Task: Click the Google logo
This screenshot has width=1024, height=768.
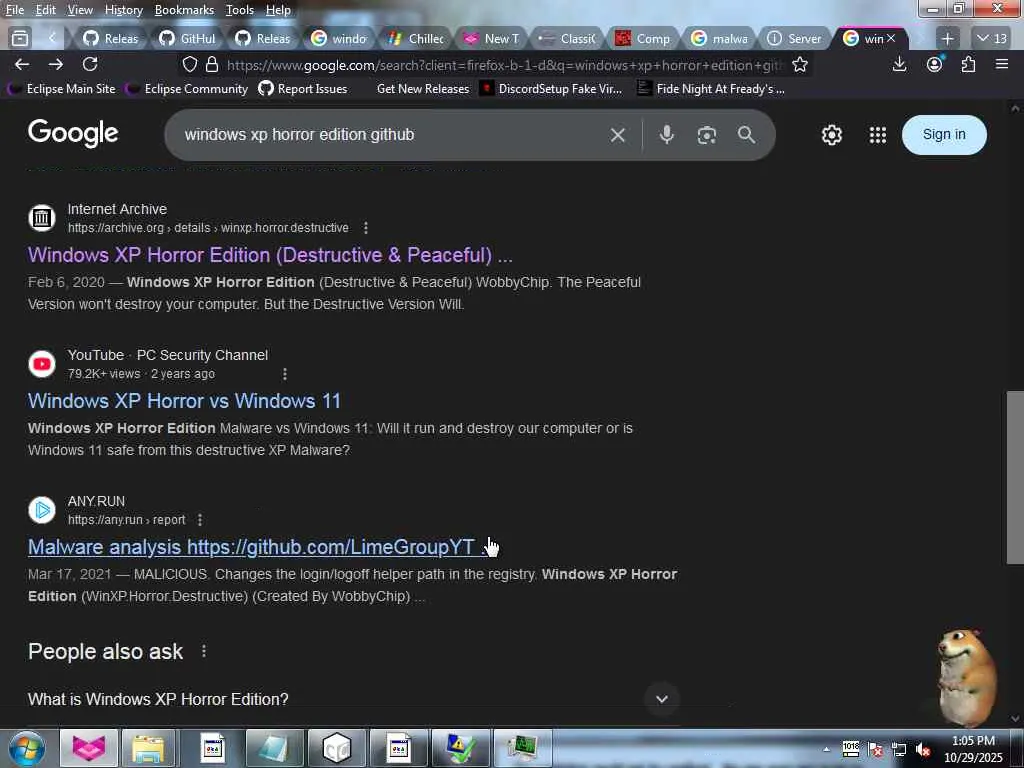Action: (73, 134)
